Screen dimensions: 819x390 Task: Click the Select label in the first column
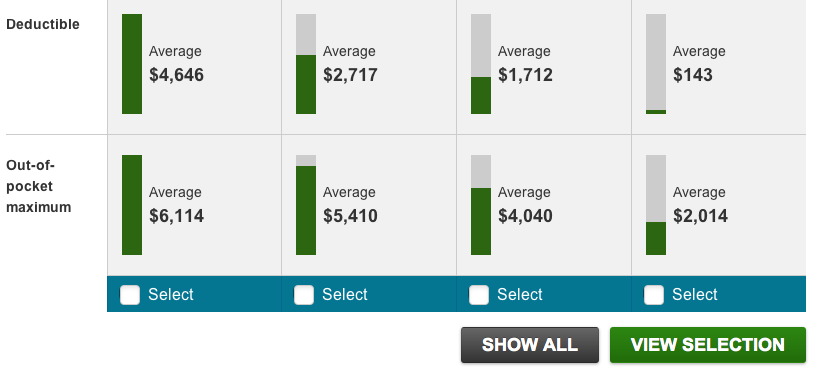tap(171, 294)
